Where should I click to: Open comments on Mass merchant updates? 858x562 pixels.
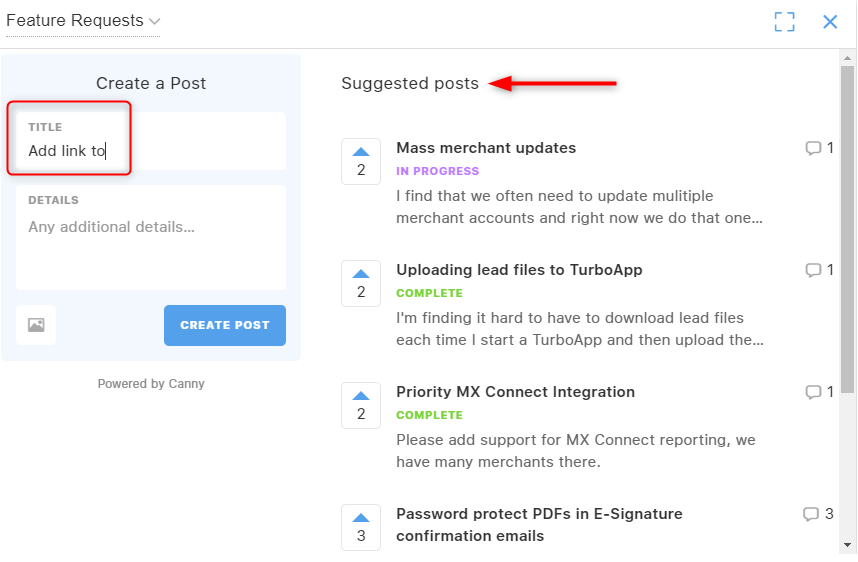819,148
